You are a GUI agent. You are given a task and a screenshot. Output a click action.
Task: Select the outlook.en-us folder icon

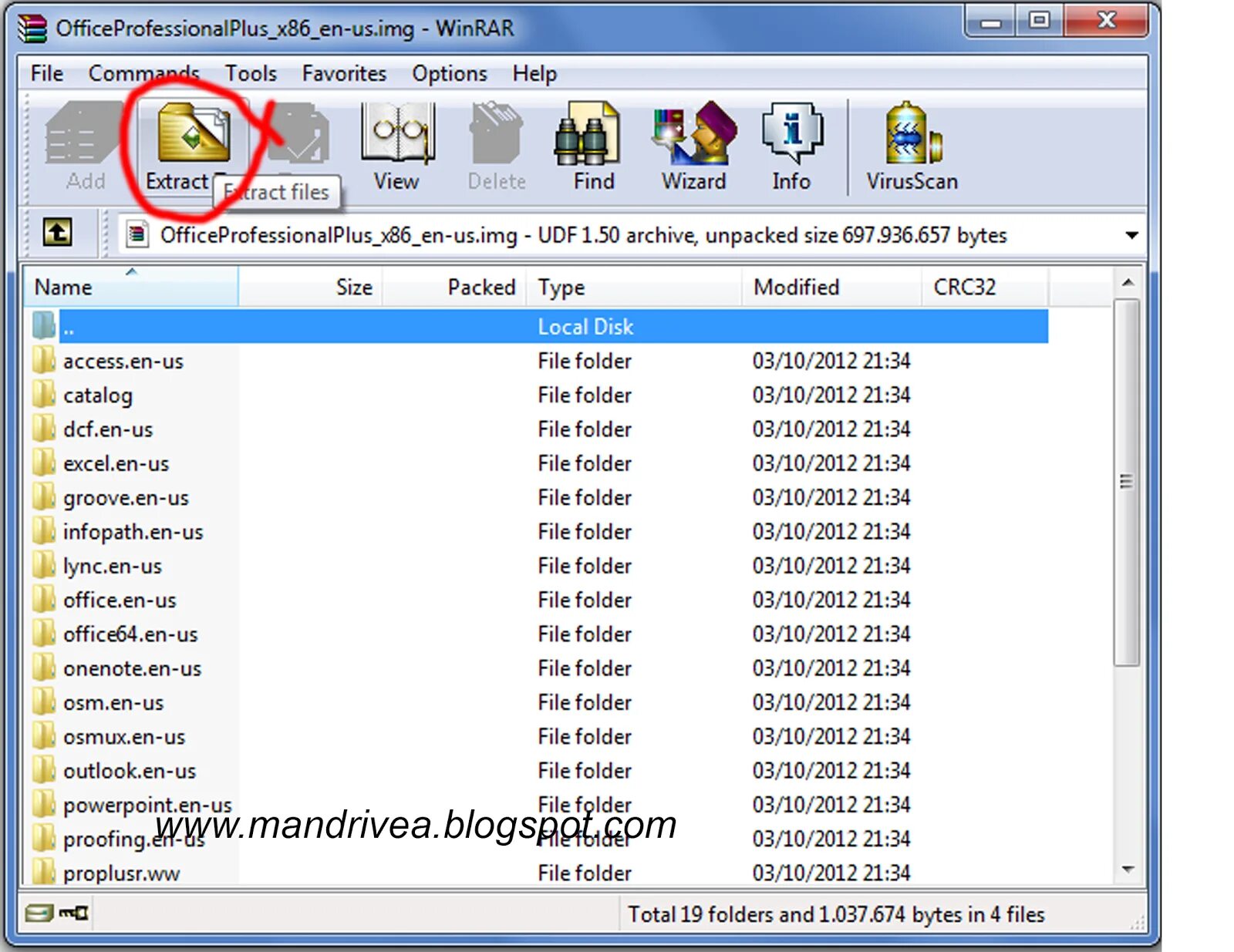44,770
